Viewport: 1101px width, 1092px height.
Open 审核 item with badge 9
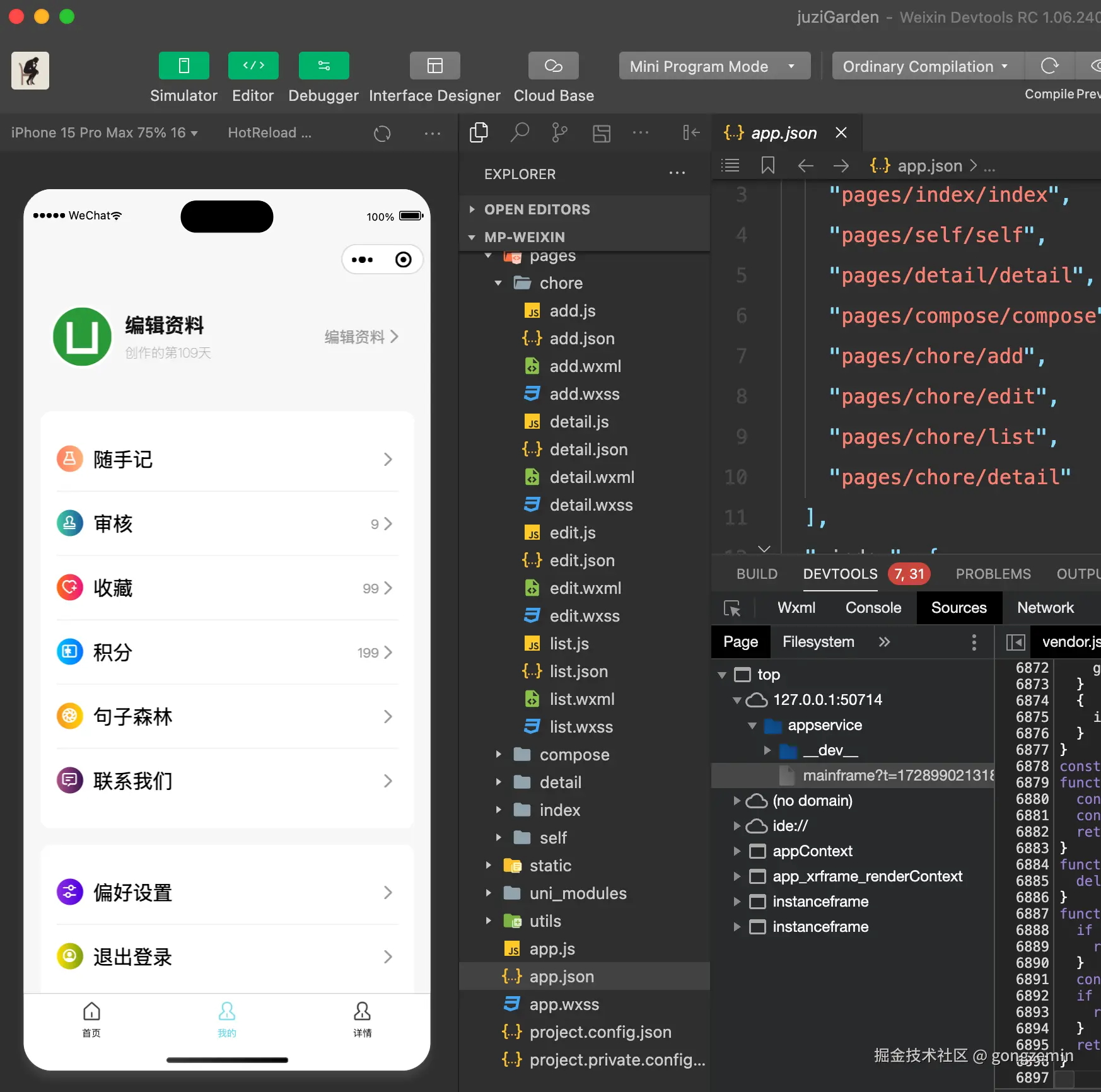[x=227, y=524]
